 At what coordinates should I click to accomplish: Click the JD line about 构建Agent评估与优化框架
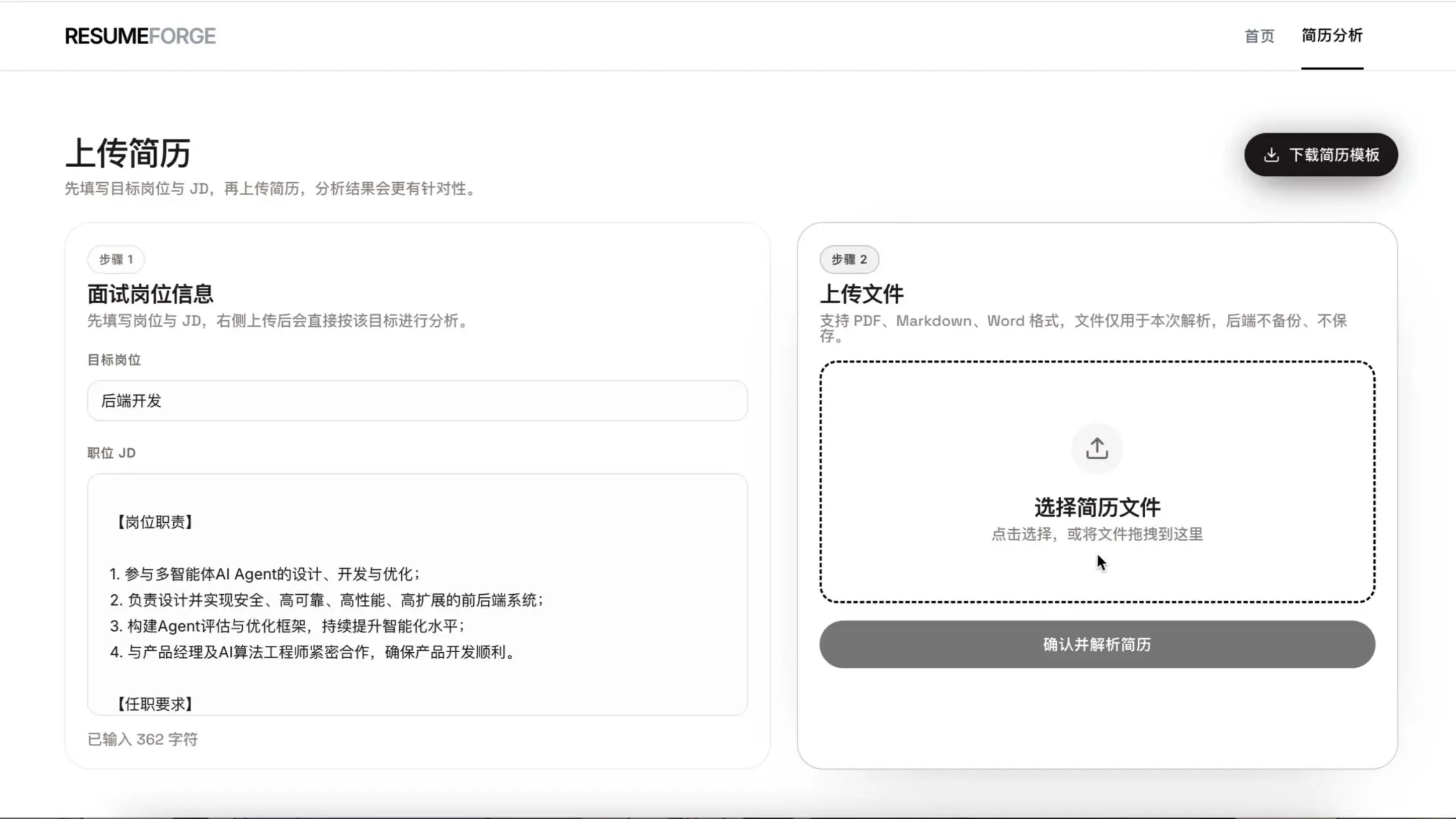[x=287, y=626]
